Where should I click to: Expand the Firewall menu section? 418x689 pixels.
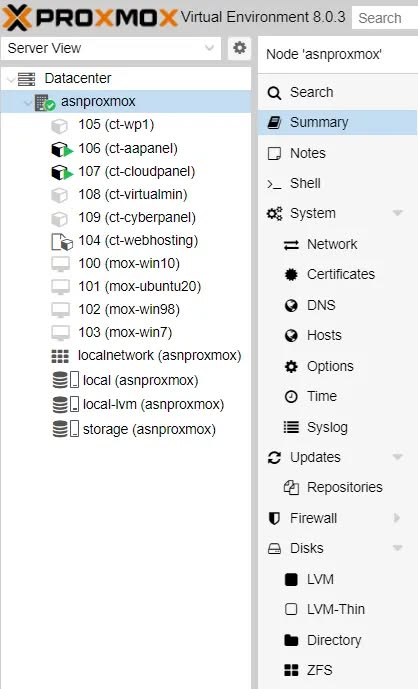tap(397, 518)
